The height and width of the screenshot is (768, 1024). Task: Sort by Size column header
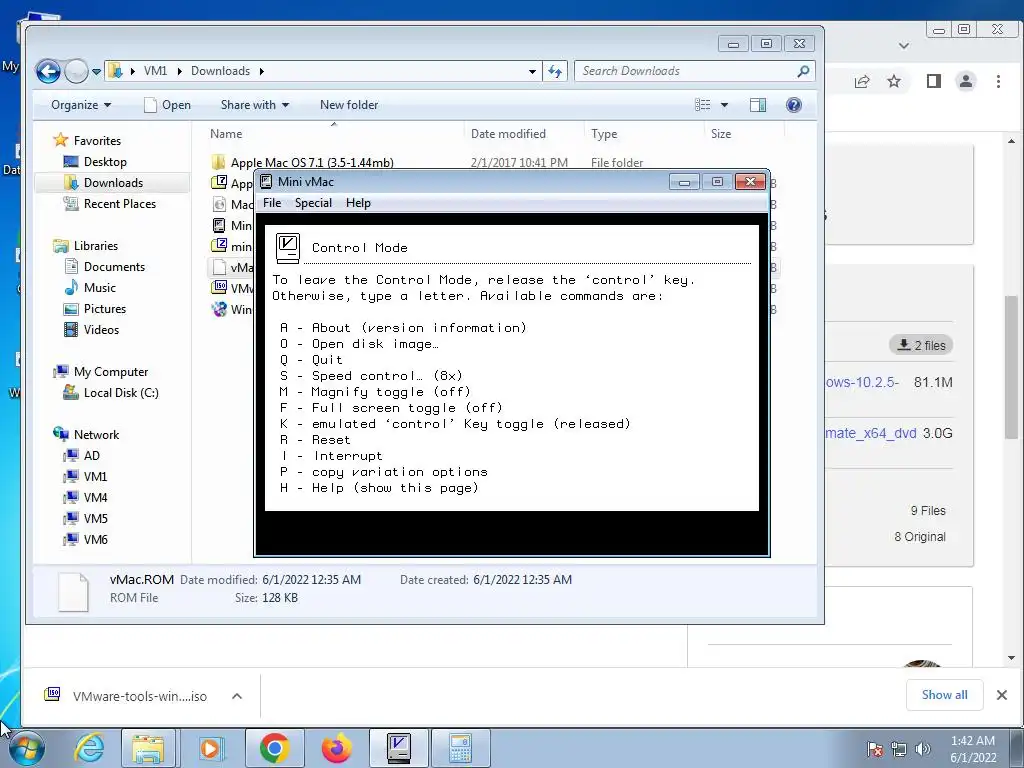click(721, 134)
